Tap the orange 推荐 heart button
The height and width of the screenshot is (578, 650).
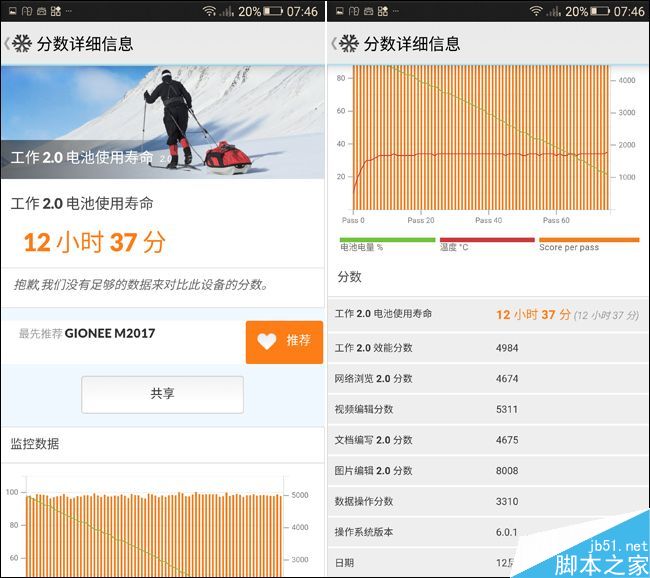pyautogui.click(x=284, y=342)
